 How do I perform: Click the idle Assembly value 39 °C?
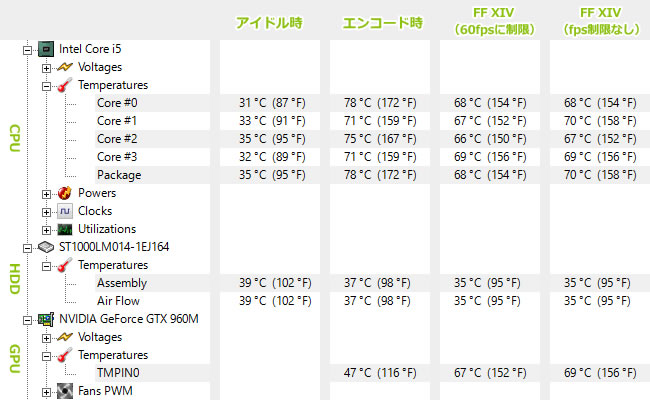[x=275, y=283]
